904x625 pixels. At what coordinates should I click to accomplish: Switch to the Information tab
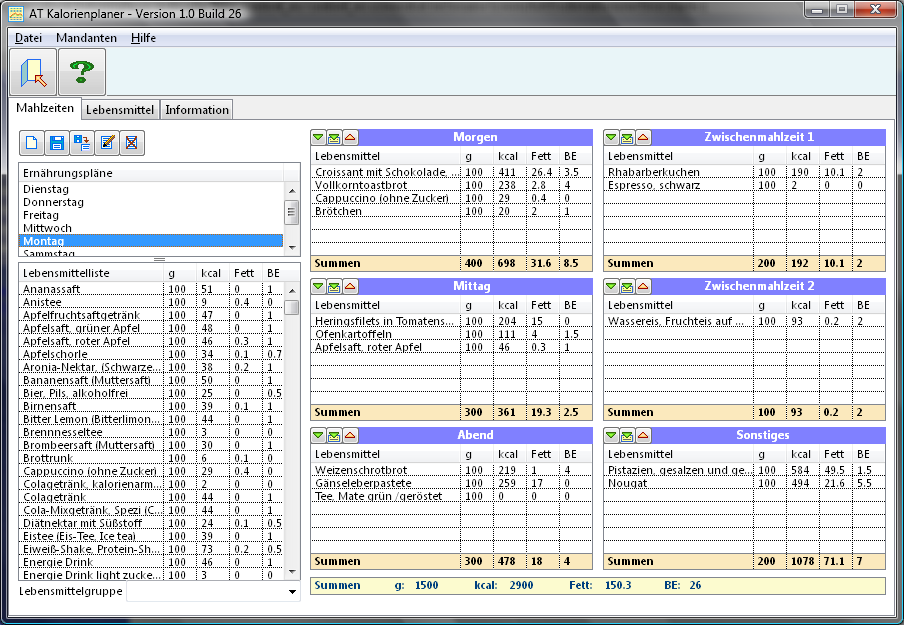[197, 110]
